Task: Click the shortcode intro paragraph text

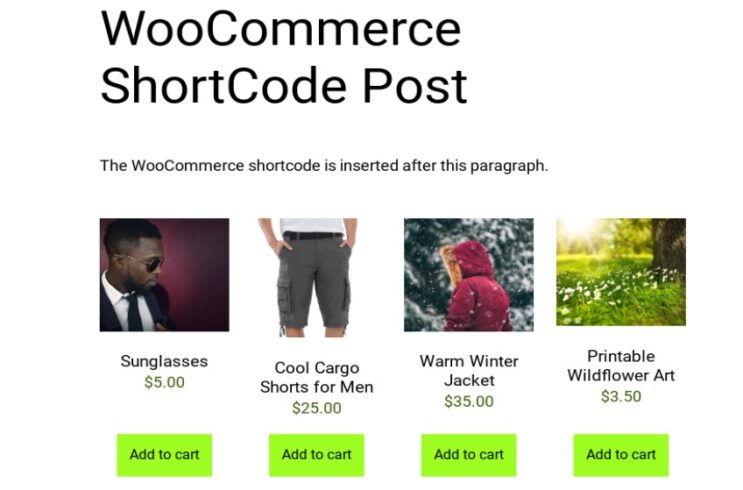Action: 324,165
